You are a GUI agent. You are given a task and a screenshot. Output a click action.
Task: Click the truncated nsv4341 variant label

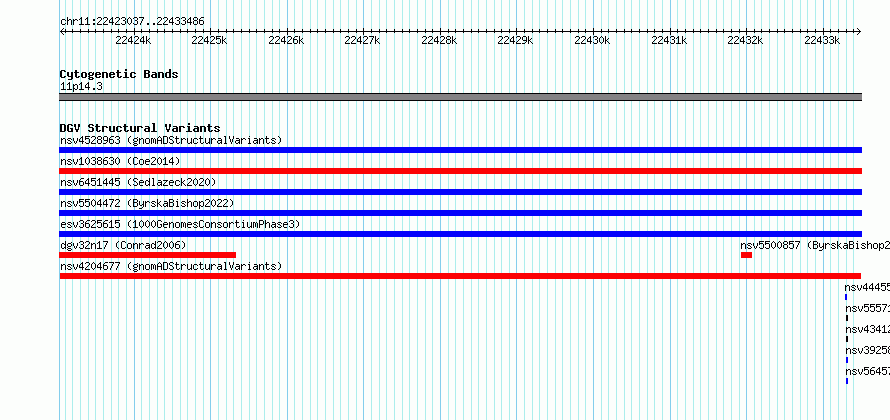point(867,329)
